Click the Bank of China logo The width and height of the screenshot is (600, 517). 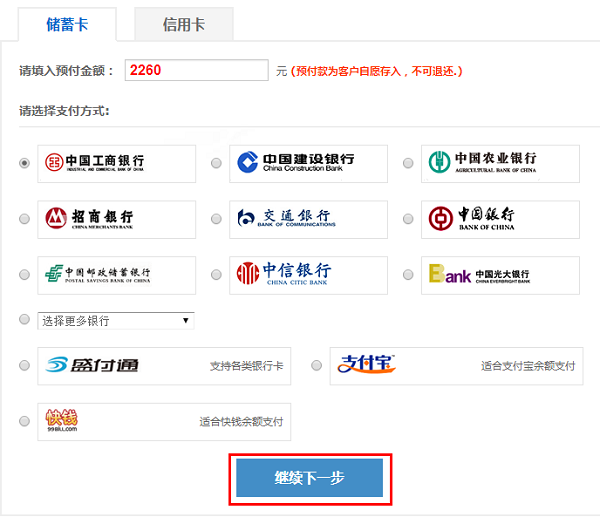pyautogui.click(x=500, y=218)
